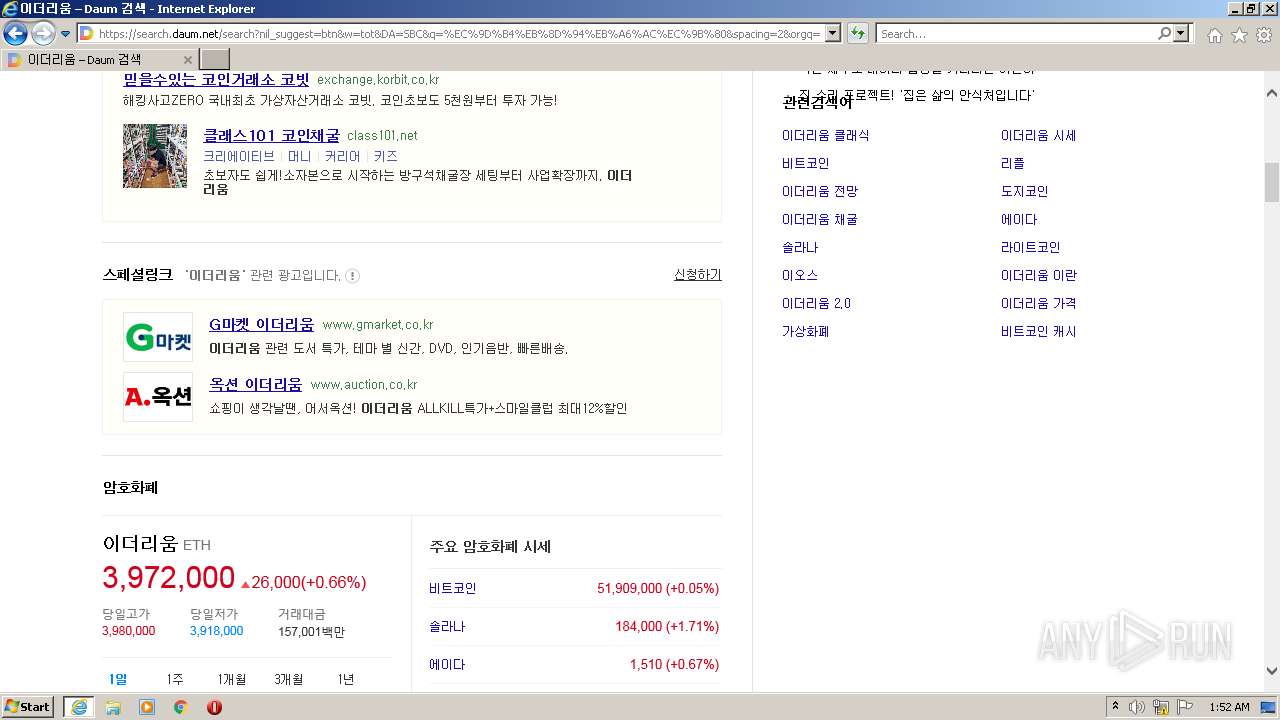Click the browser Back arrow button
1280x720 pixels.
15,34
